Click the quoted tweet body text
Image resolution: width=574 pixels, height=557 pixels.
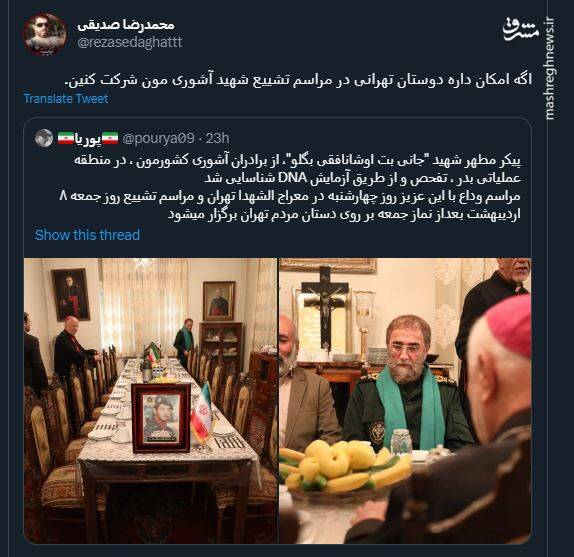290,187
